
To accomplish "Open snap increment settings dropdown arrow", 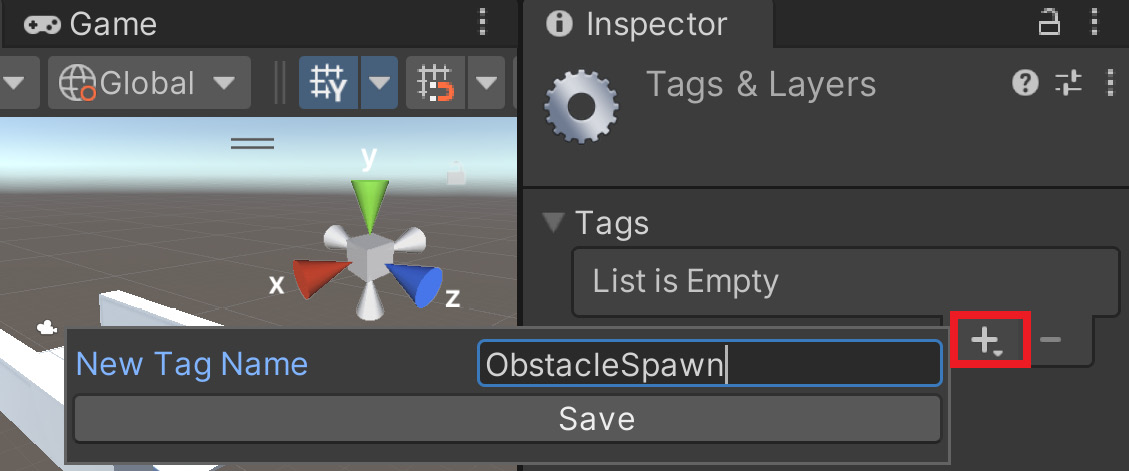I will click(x=487, y=83).
